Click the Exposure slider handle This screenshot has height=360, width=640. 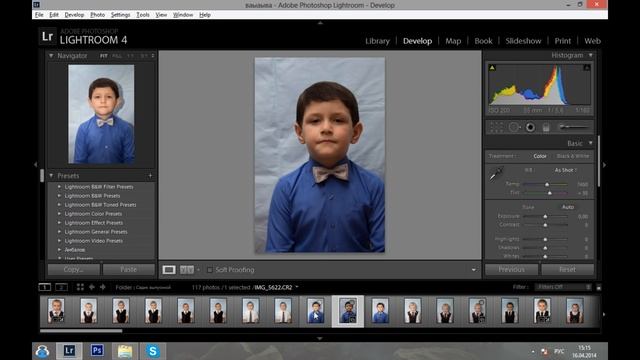pos(545,216)
